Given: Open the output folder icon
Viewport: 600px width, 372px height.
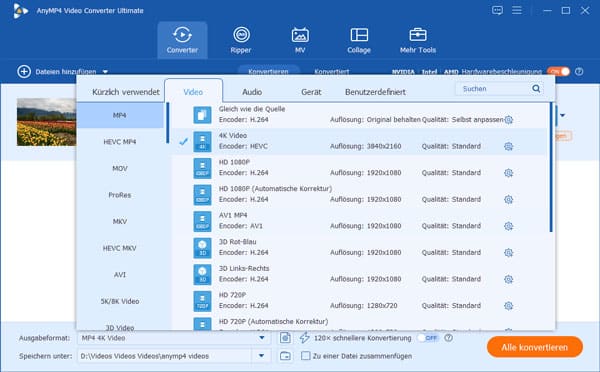Looking at the screenshot, I should click(x=285, y=356).
